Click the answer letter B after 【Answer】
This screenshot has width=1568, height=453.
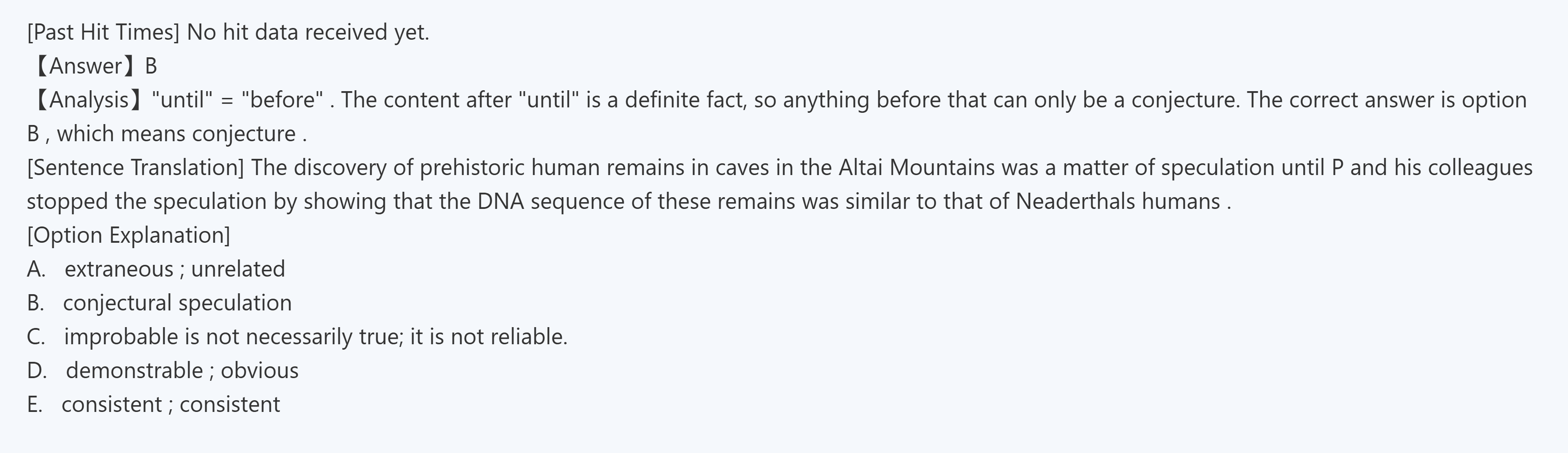click(151, 66)
